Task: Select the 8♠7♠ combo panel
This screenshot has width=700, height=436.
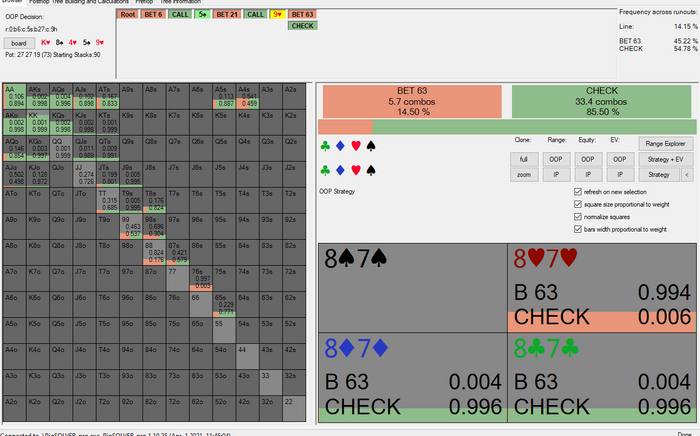Action: [413, 288]
